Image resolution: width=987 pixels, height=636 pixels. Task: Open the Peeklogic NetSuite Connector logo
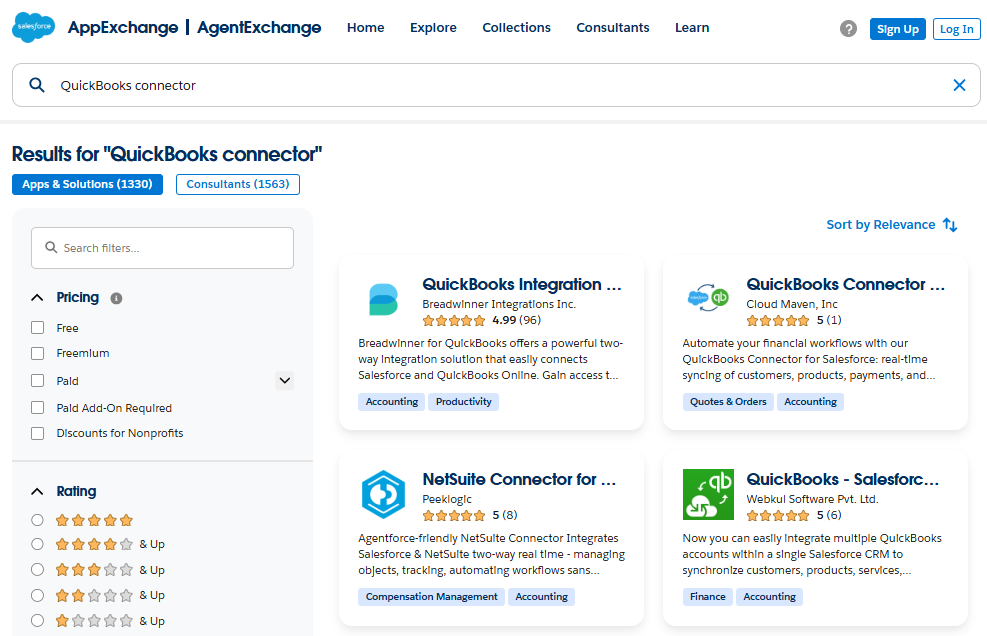pyautogui.click(x=382, y=494)
